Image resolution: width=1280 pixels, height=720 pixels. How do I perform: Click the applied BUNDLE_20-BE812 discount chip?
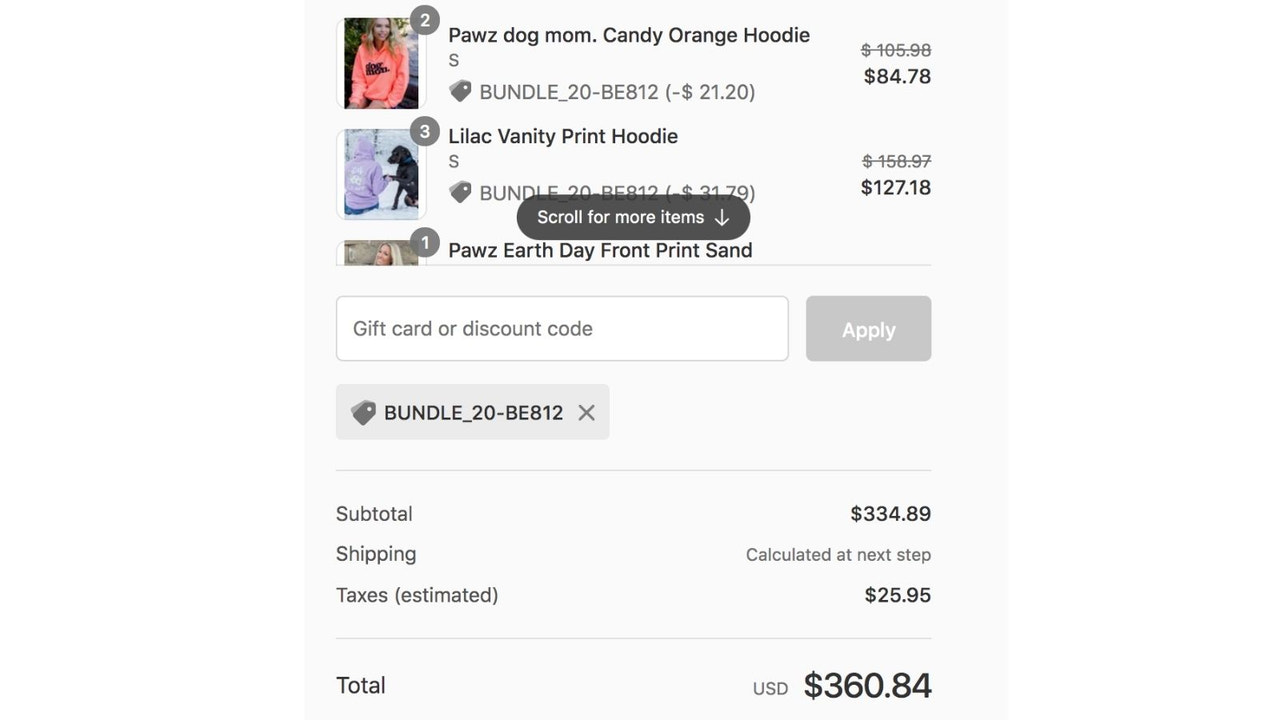[472, 412]
